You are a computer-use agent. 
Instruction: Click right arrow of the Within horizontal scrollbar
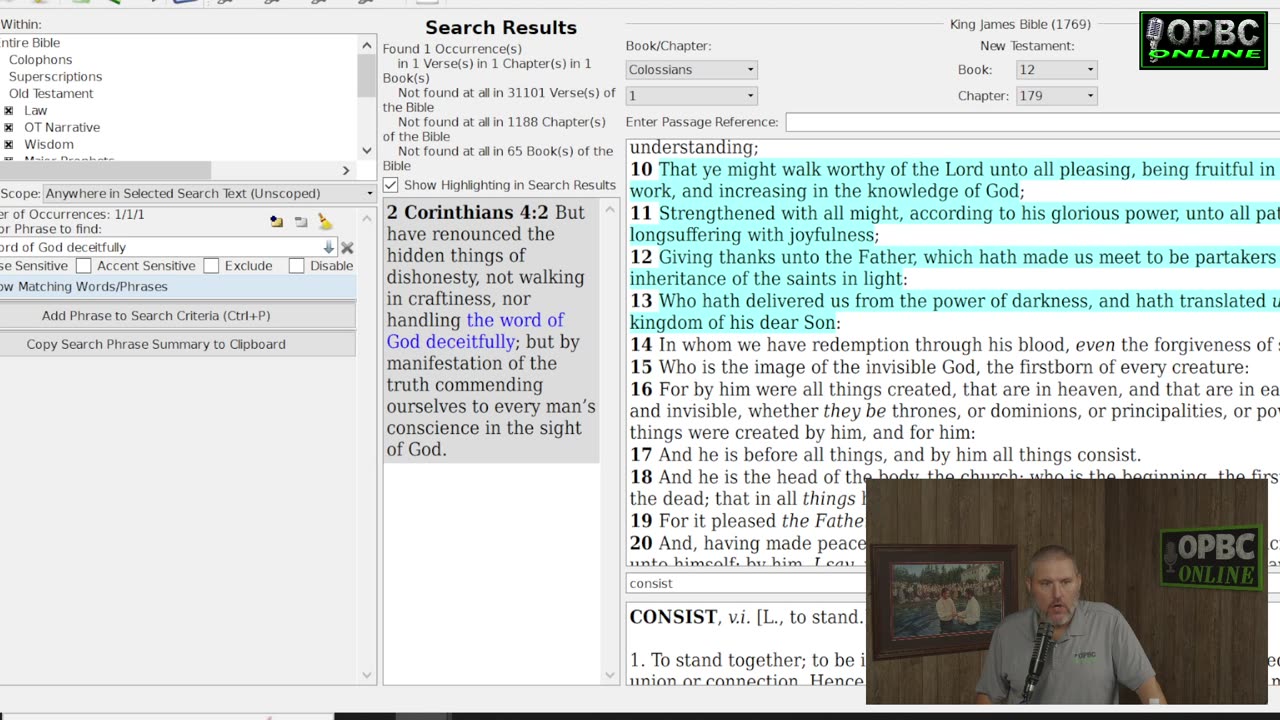click(x=346, y=171)
